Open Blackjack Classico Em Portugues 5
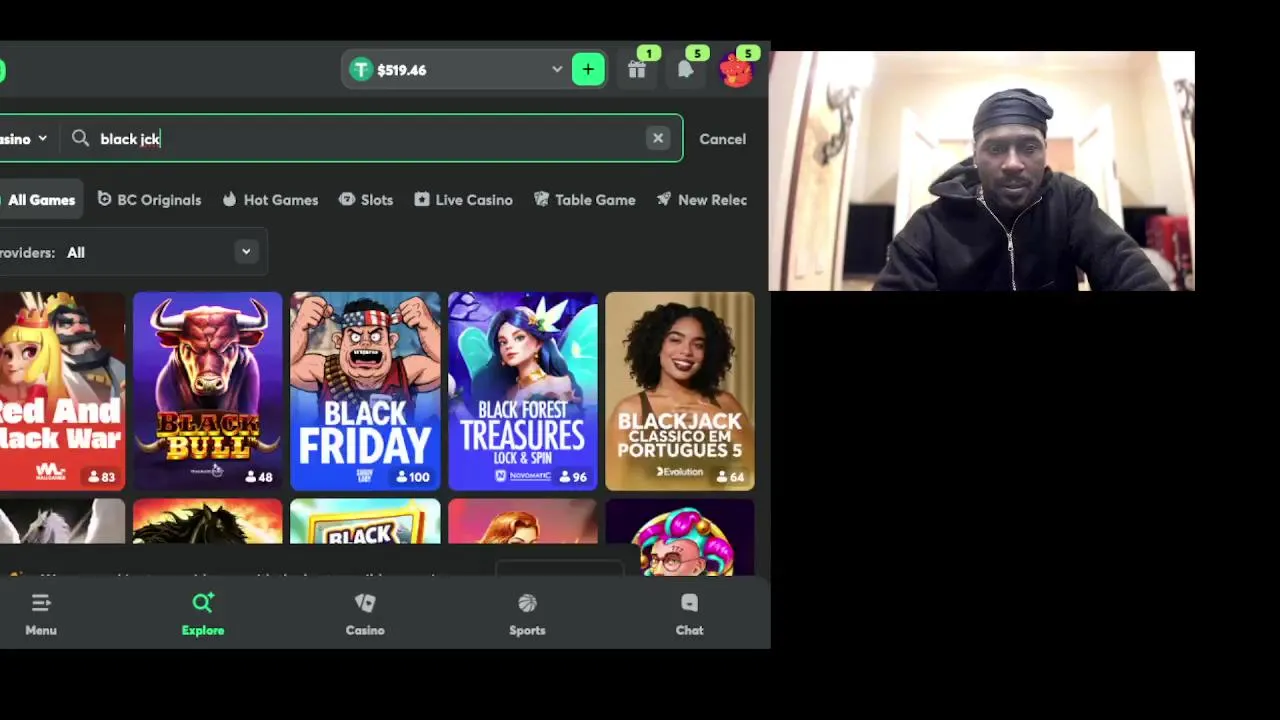This screenshot has height=720, width=1280. coord(680,391)
